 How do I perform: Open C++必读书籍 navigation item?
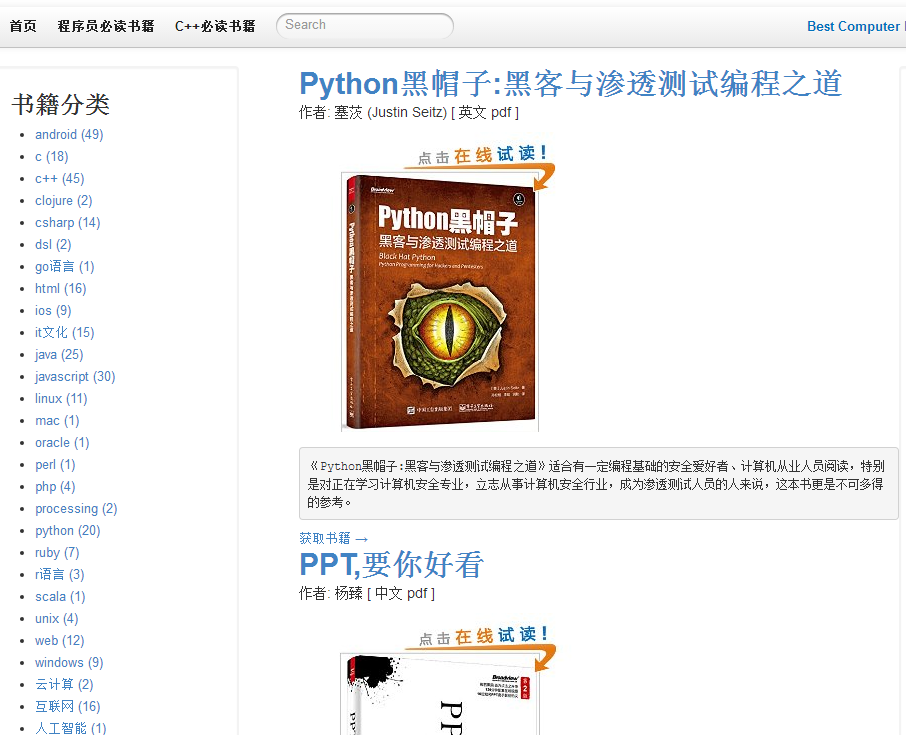tap(215, 26)
